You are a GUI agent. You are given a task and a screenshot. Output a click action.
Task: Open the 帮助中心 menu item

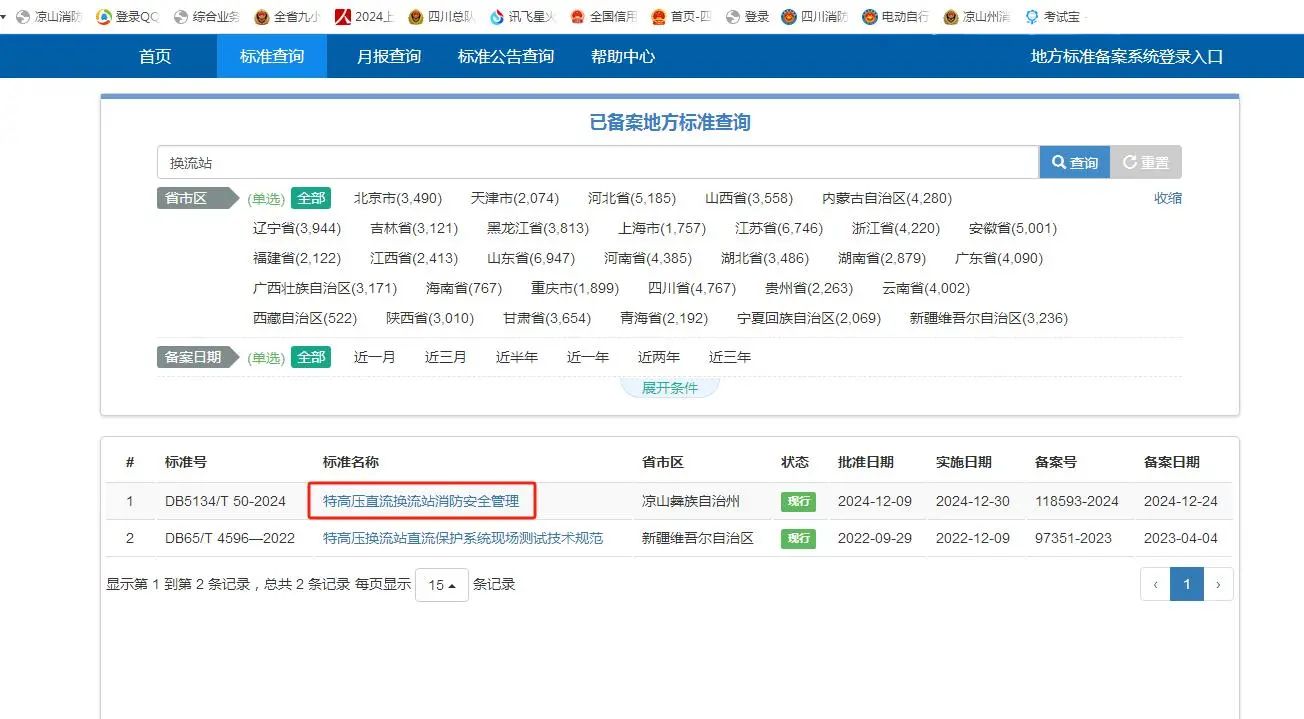click(623, 57)
